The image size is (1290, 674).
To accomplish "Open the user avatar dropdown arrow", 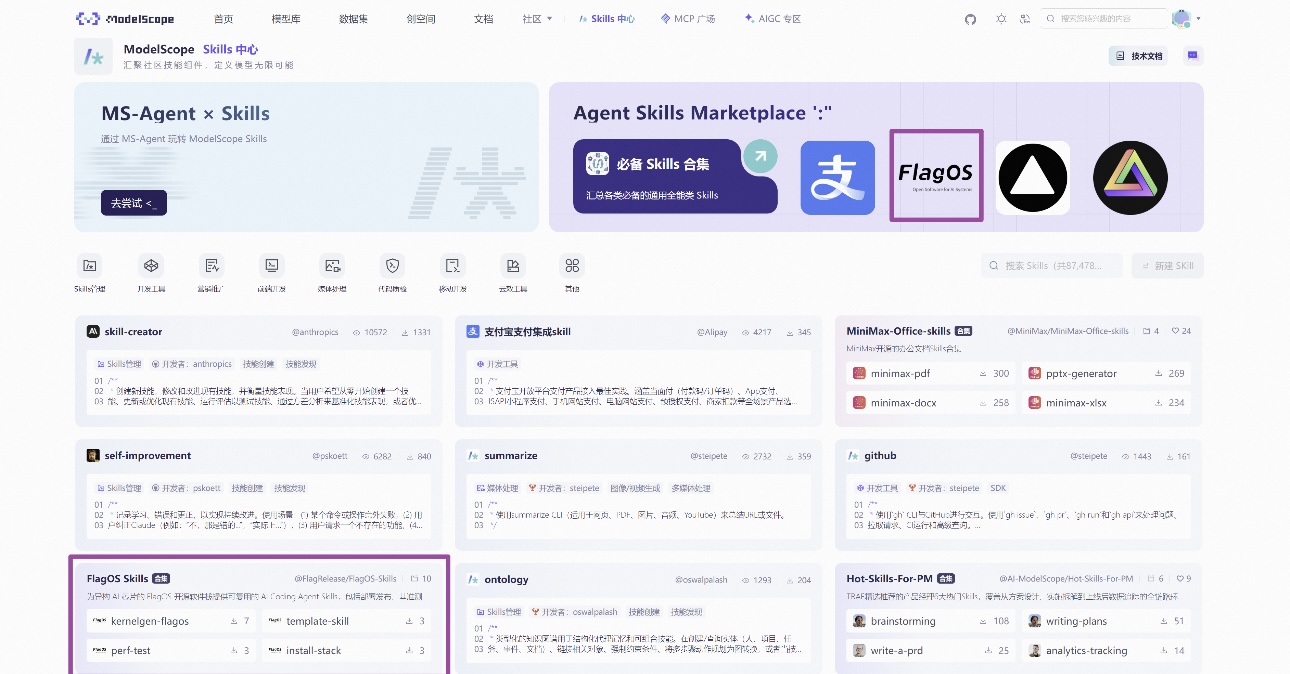I will pyautogui.click(x=1198, y=19).
